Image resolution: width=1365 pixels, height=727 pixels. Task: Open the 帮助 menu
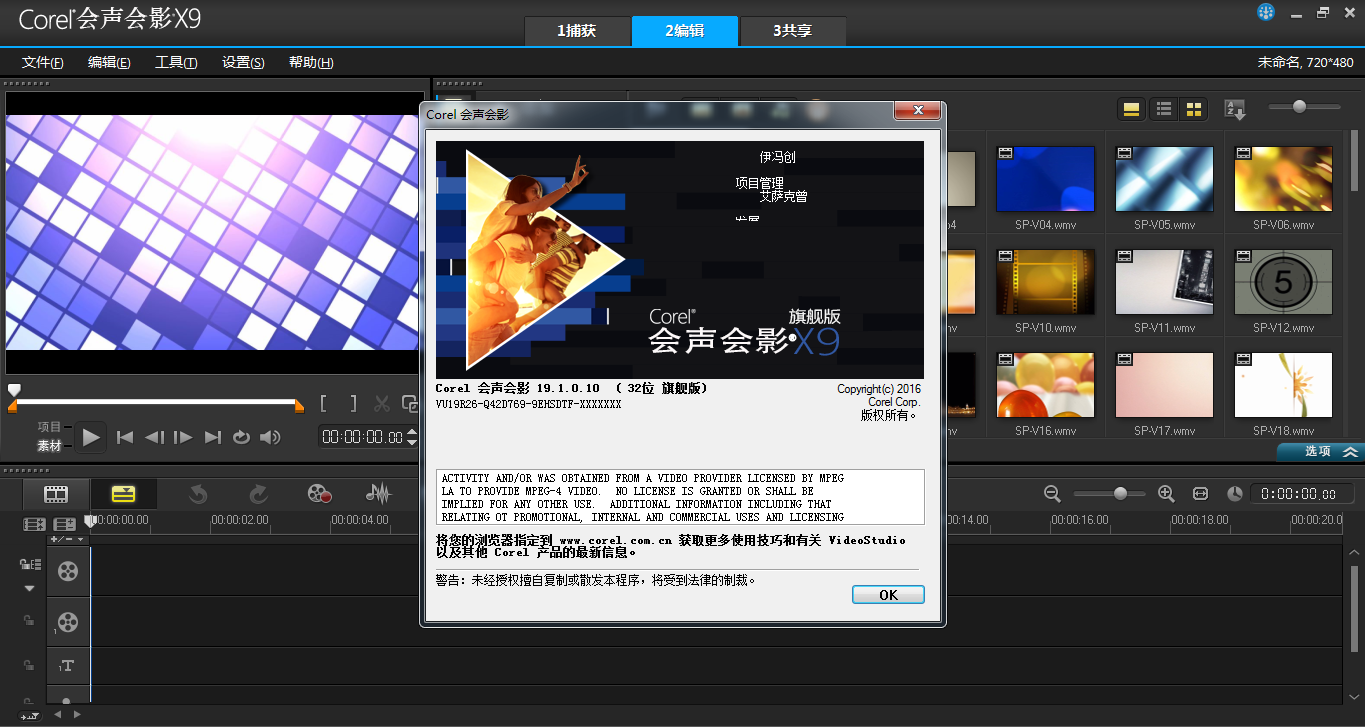point(311,62)
